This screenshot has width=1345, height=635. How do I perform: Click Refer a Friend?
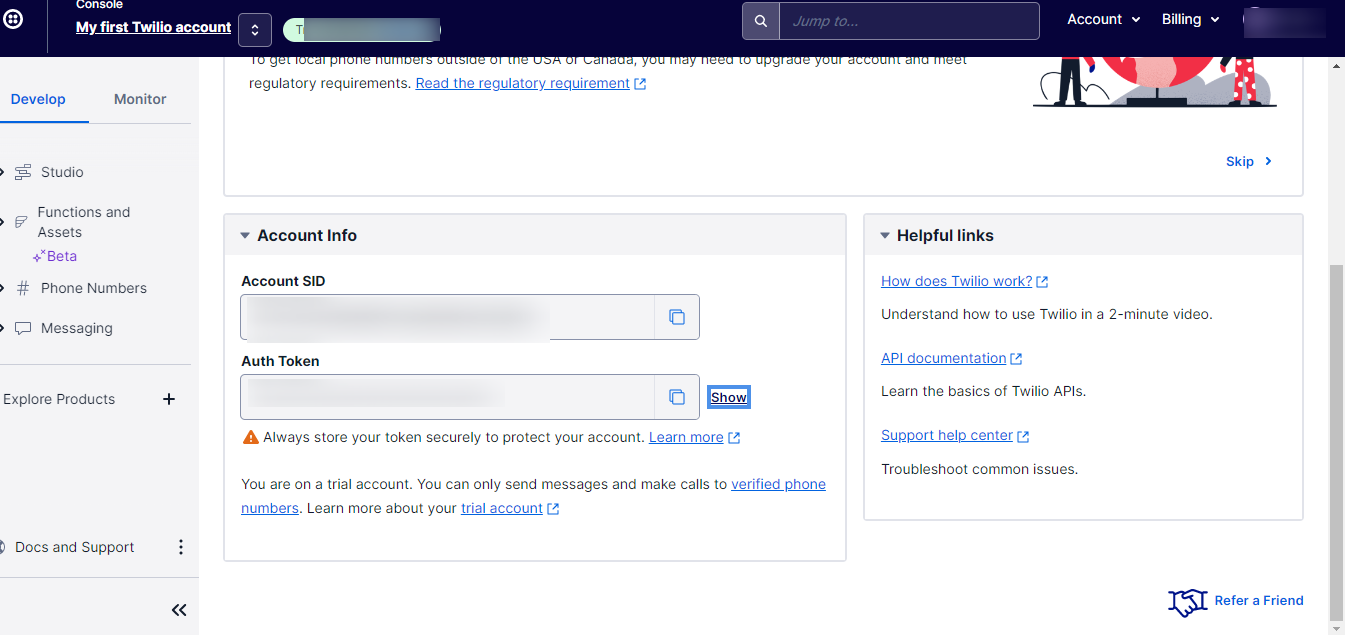pos(1259,601)
